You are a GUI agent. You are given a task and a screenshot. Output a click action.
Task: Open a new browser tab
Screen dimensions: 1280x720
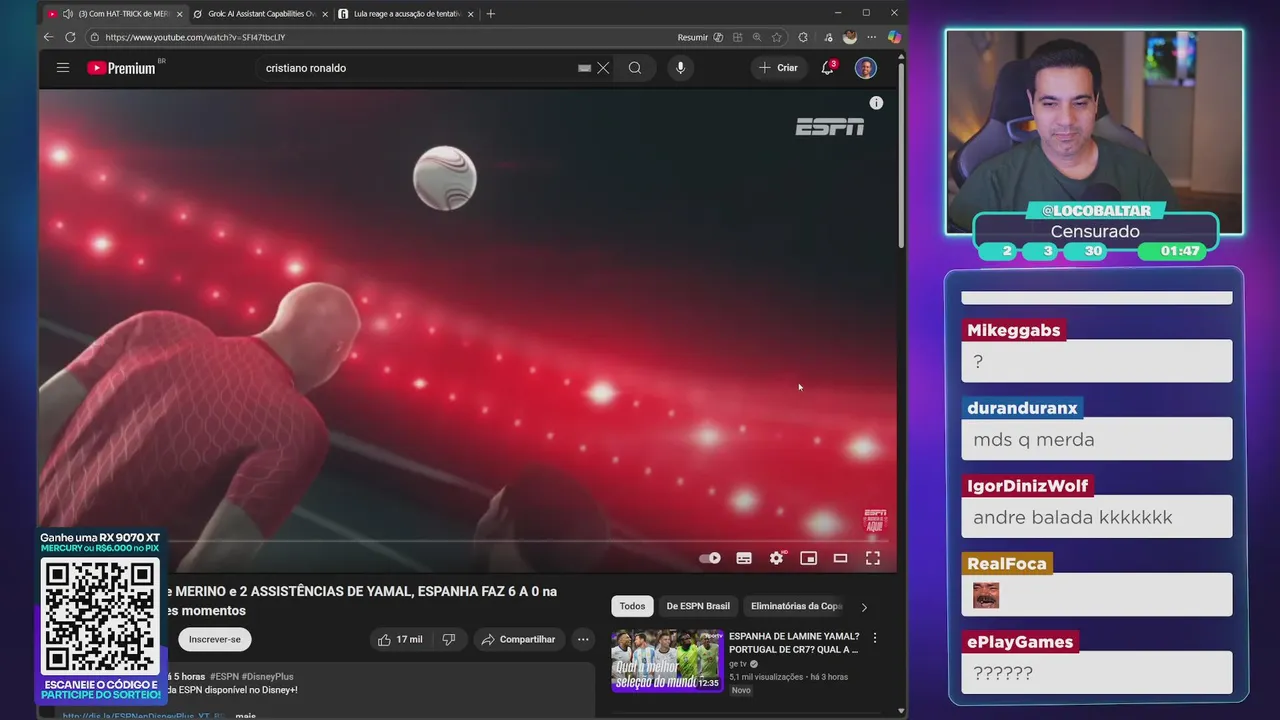tap(490, 14)
